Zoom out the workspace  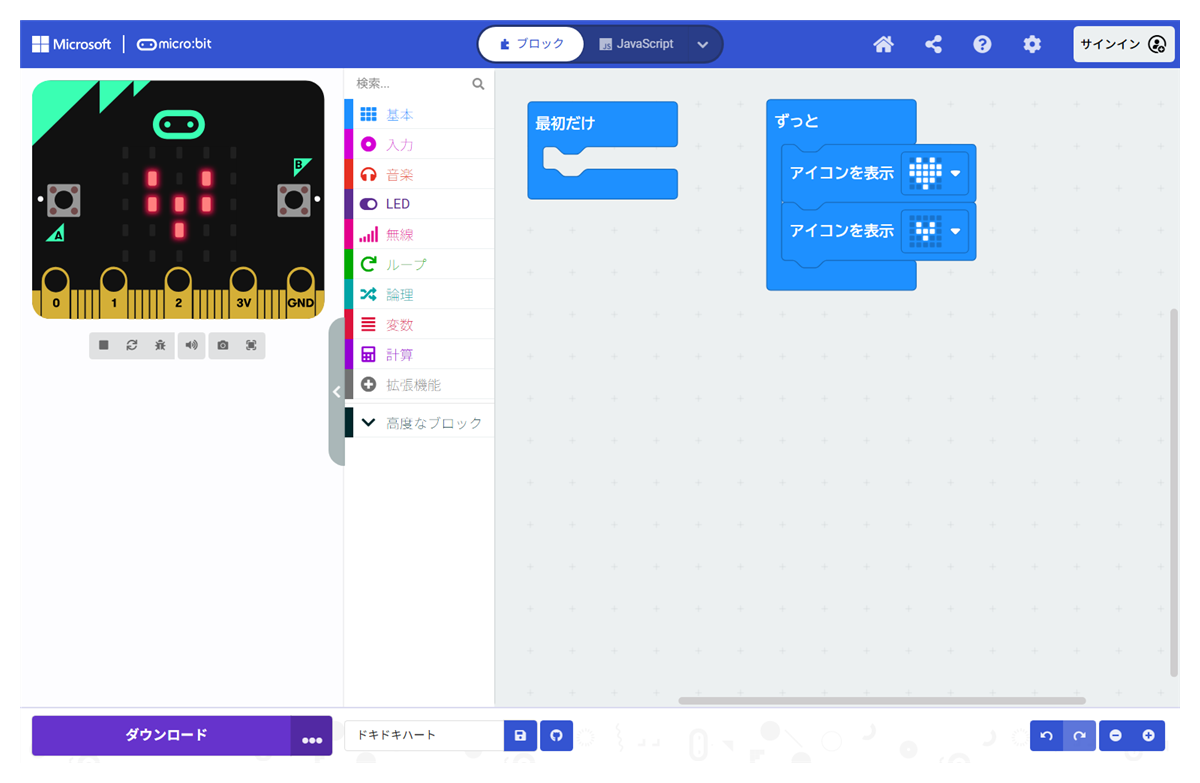click(x=1115, y=736)
